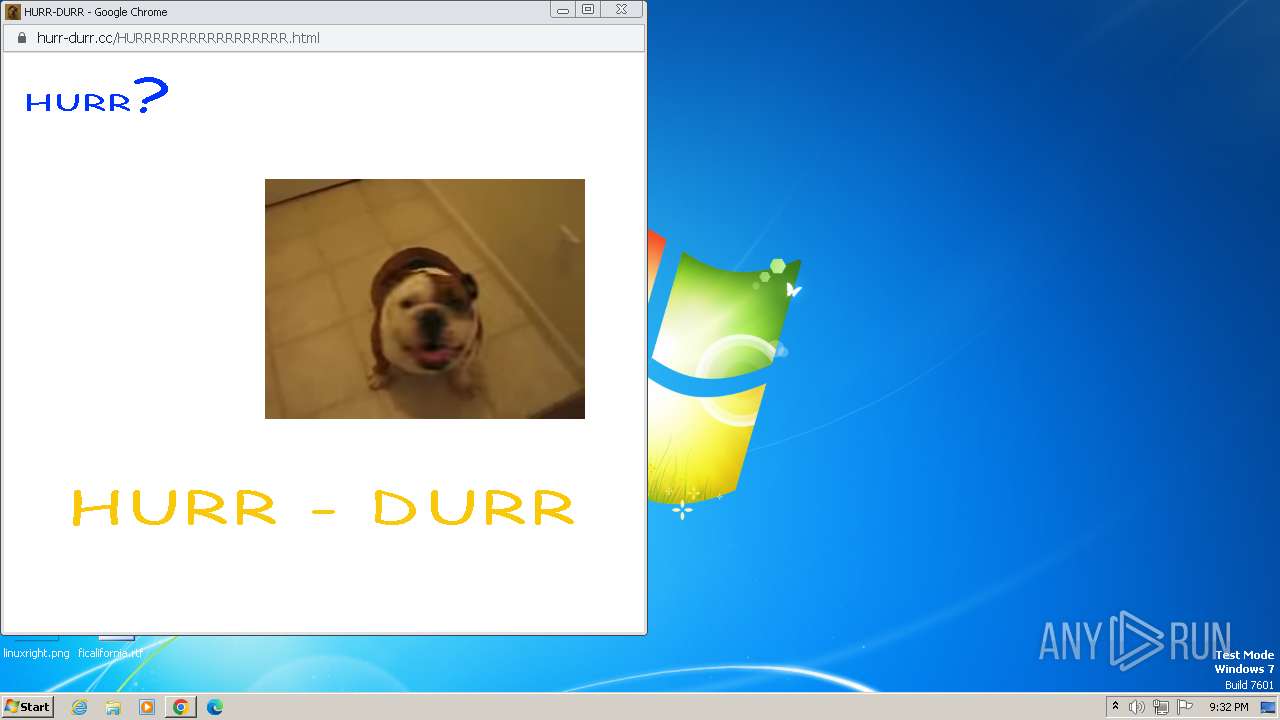Maximize the HURR-DURR Chrome window
Screen dimensions: 1280x720
click(588, 9)
